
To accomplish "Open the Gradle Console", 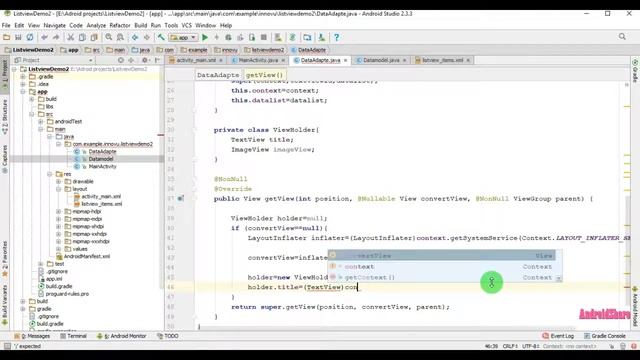I will tap(605, 336).
